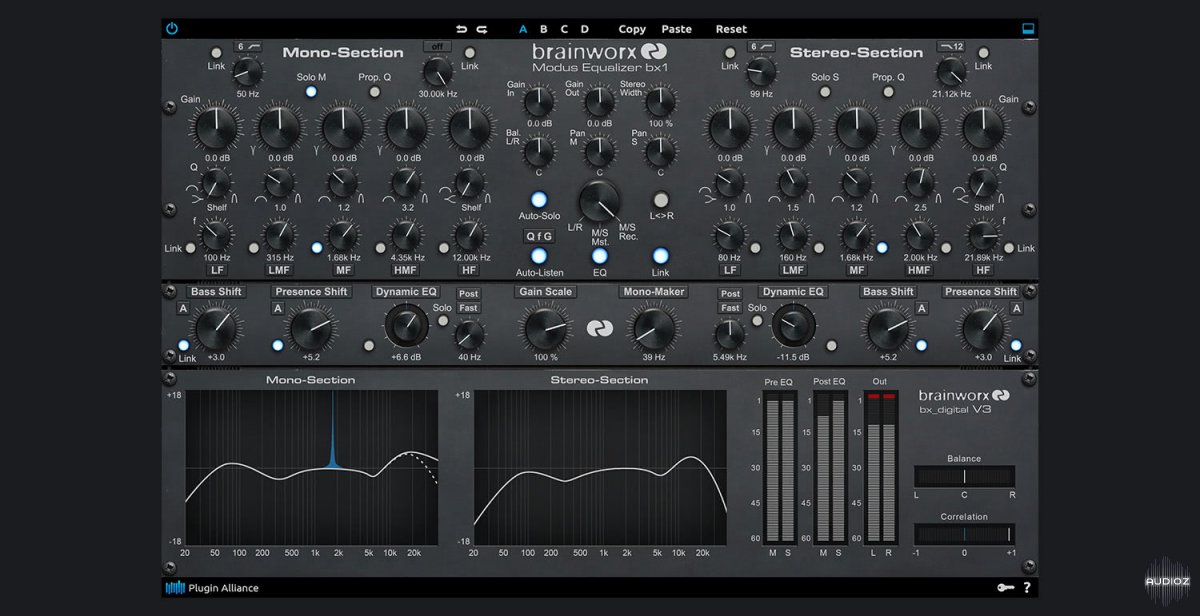Click the Mono-Maker knob
This screenshot has width=1200, height=616.
tap(653, 329)
